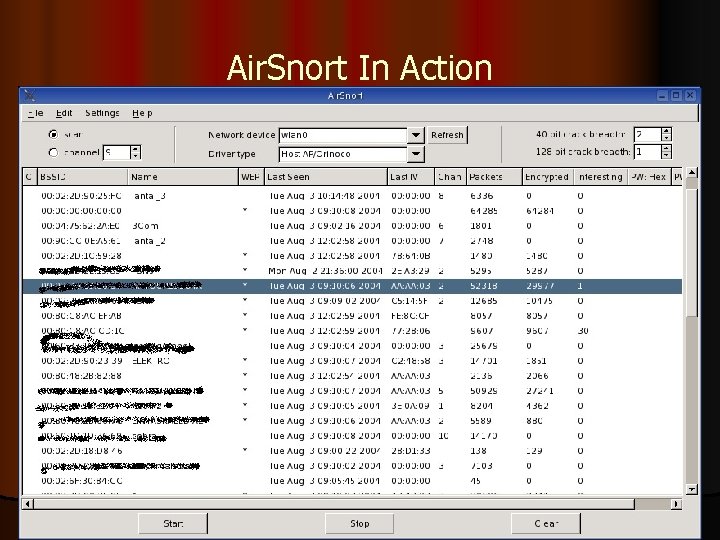Sort by the Interesting column header
The image size is (720, 540).
[x=601, y=177]
